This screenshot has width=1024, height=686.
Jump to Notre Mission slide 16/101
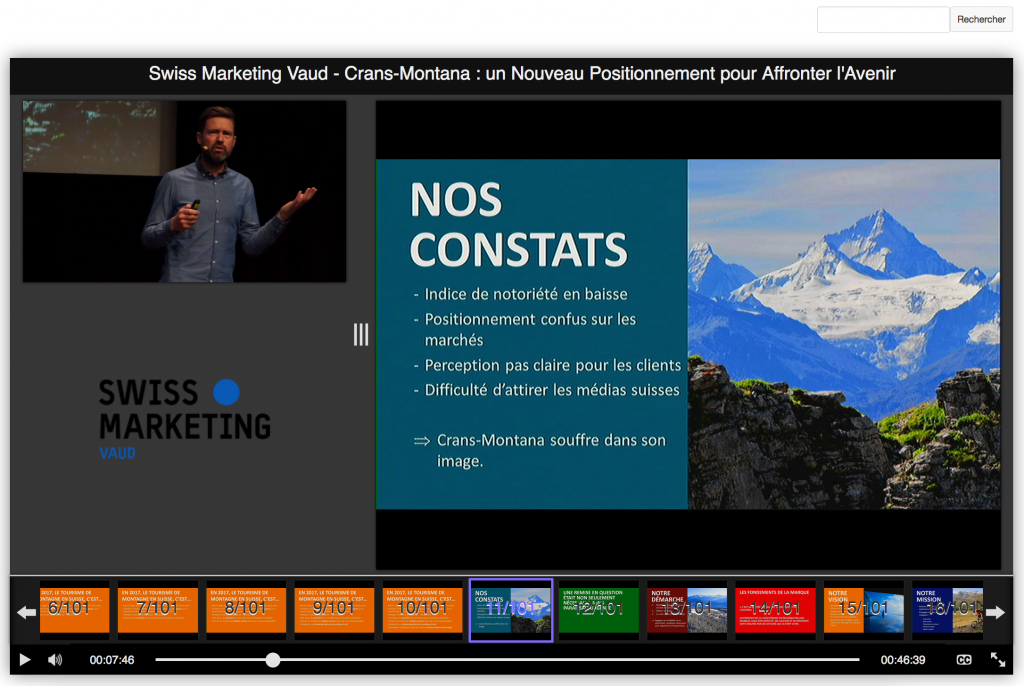tap(948, 610)
